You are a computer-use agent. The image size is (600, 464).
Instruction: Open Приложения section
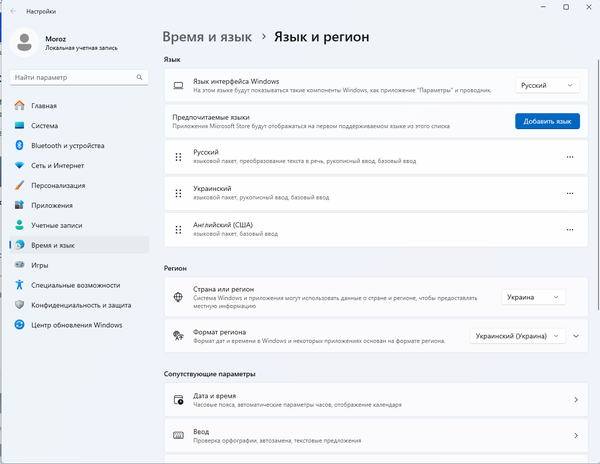coord(79,205)
